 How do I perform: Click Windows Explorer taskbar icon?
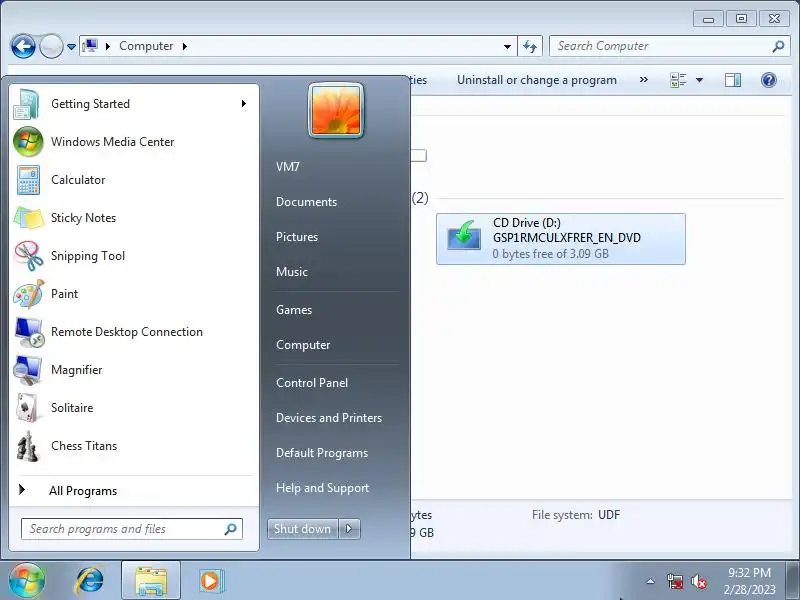pos(151,581)
